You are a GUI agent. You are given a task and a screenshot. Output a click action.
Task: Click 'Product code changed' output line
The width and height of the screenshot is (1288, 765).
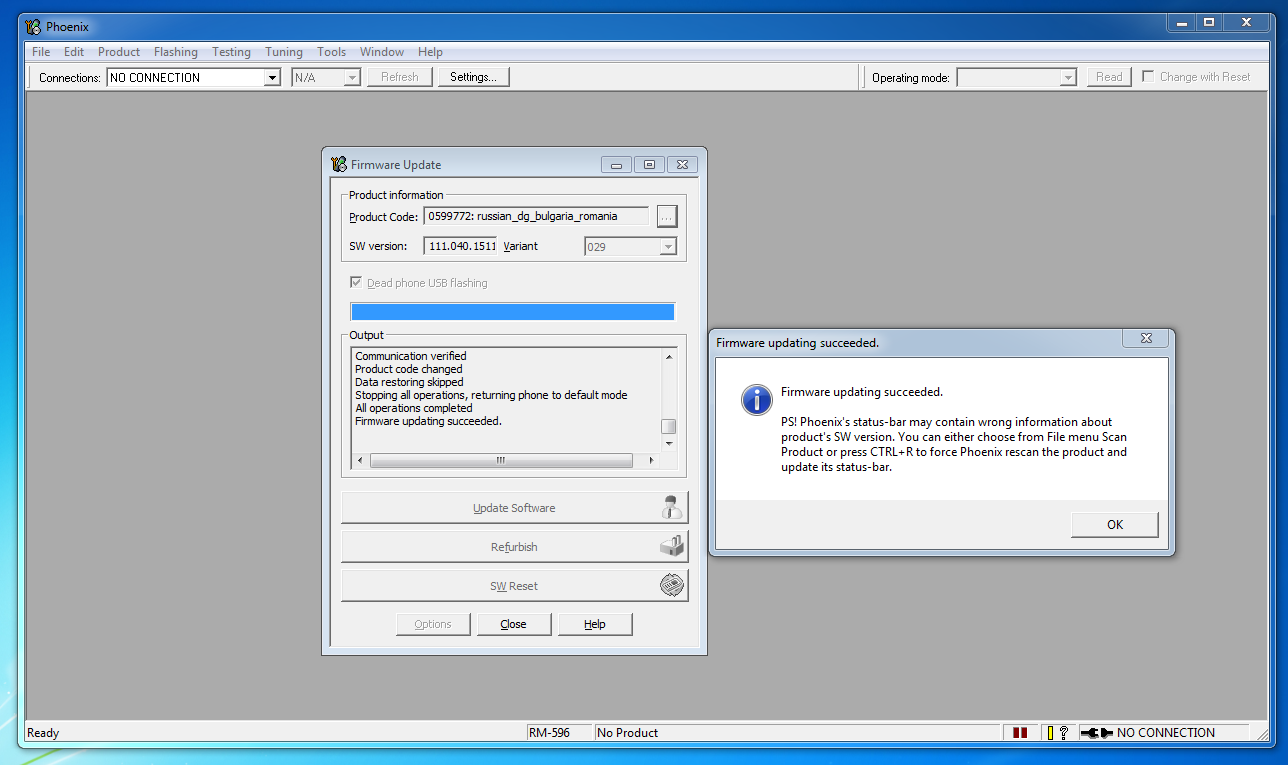tap(409, 369)
